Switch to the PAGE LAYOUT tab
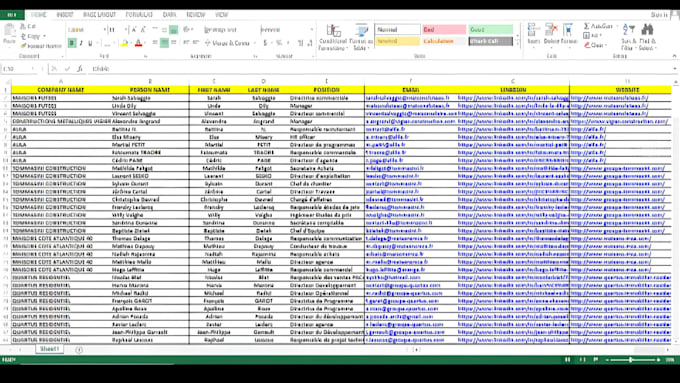 (99, 15)
